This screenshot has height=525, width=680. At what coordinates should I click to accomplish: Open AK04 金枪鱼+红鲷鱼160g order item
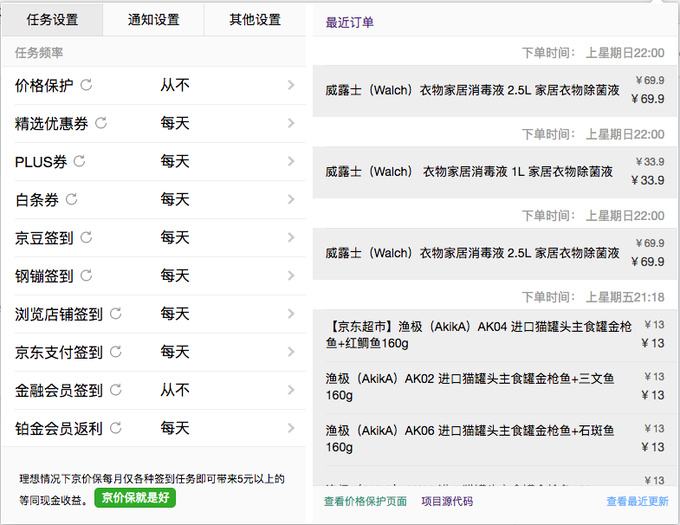click(495, 335)
